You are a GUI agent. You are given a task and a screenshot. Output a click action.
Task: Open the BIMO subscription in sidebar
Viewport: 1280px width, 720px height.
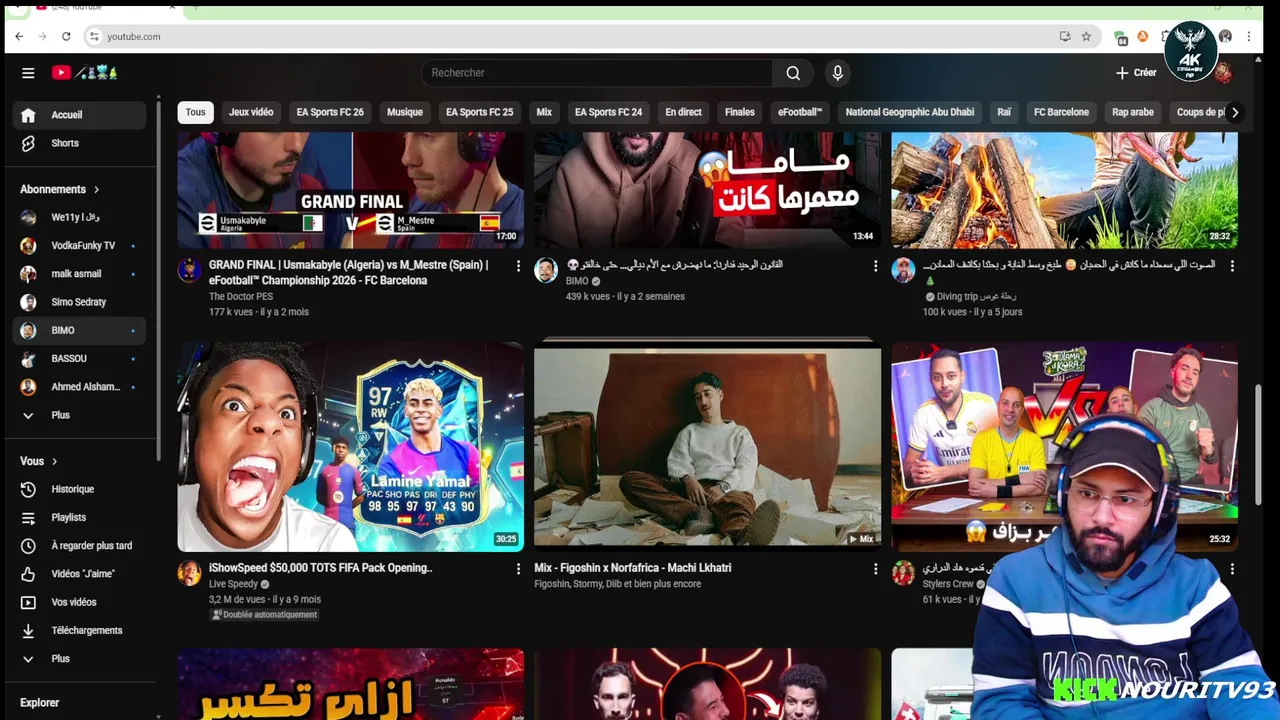point(79,330)
